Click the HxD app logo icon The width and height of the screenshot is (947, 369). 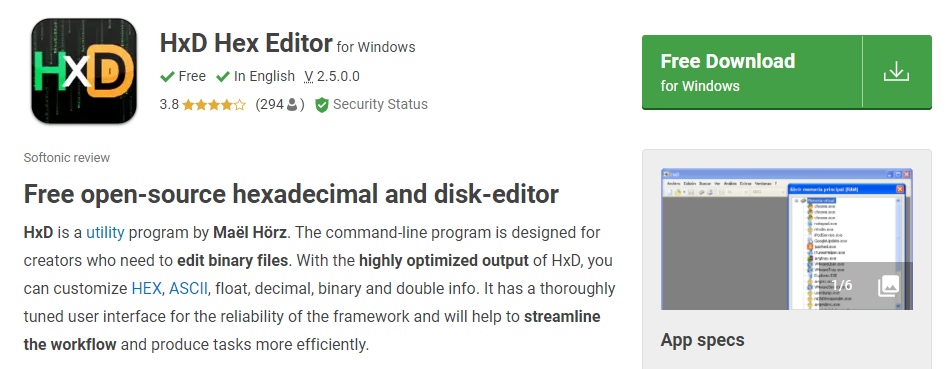pos(84,71)
